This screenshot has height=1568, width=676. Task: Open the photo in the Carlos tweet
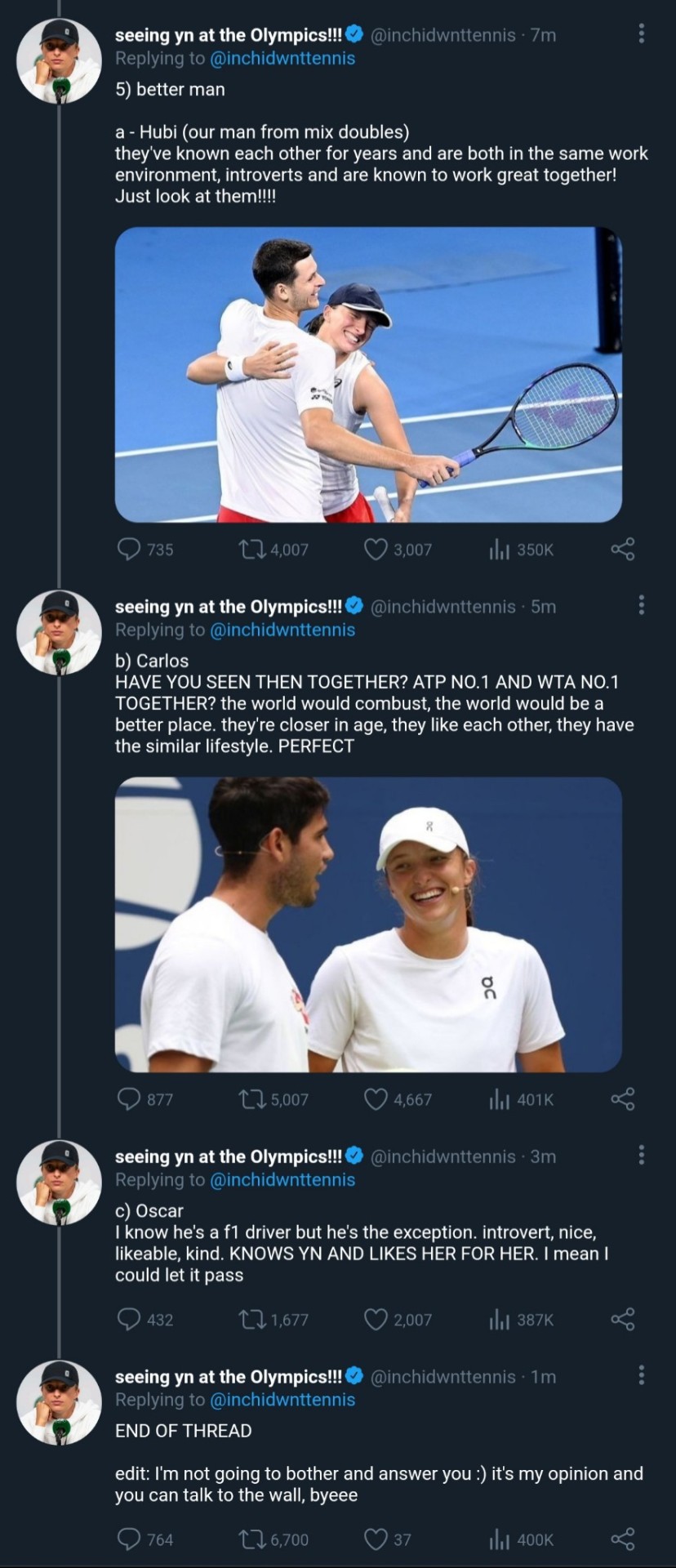[x=368, y=924]
